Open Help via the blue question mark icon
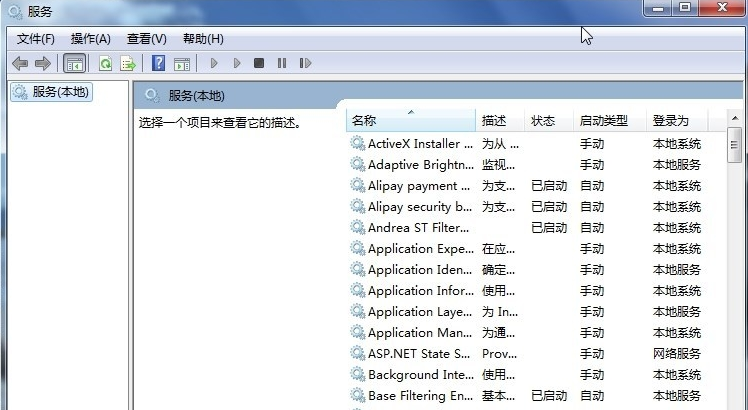The height and width of the screenshot is (410, 748). point(158,63)
